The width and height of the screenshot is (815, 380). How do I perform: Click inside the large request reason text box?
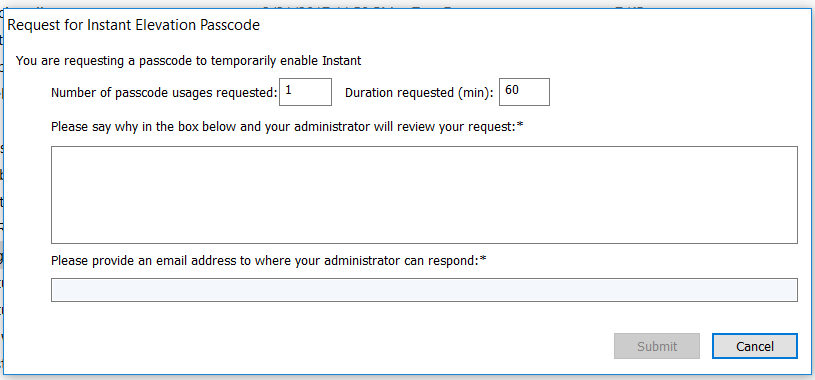424,195
